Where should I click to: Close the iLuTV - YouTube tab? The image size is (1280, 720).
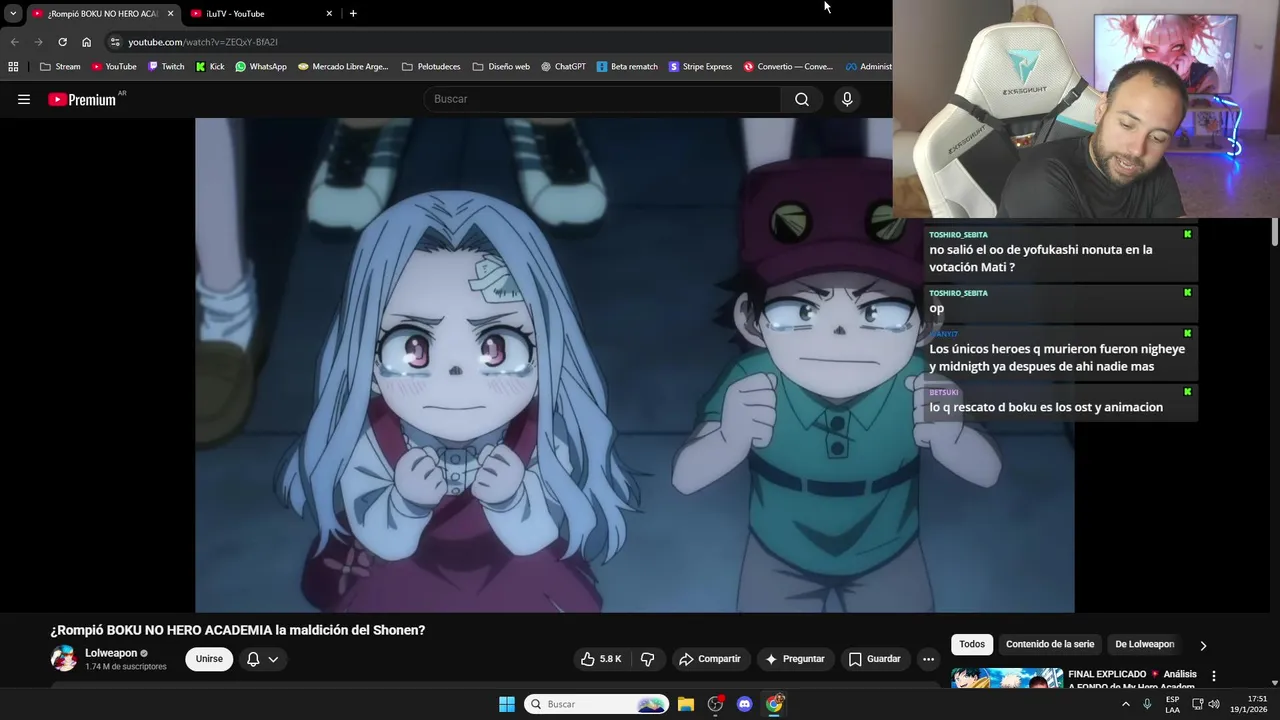[x=329, y=13]
